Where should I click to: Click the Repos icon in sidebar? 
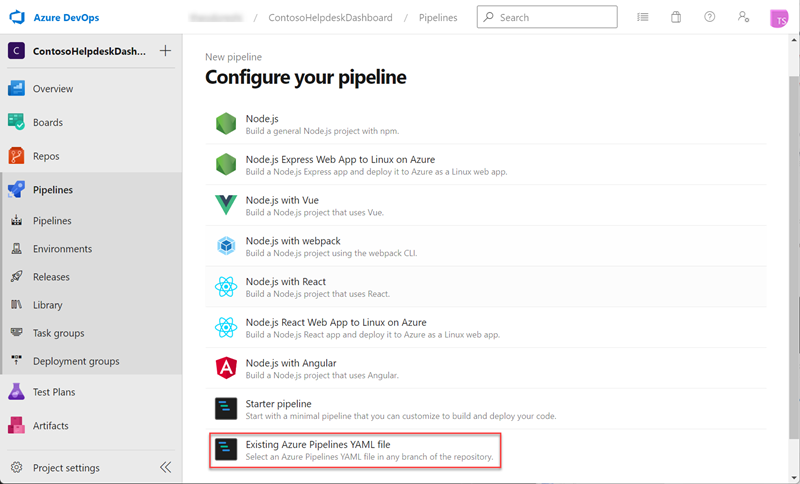point(16,156)
